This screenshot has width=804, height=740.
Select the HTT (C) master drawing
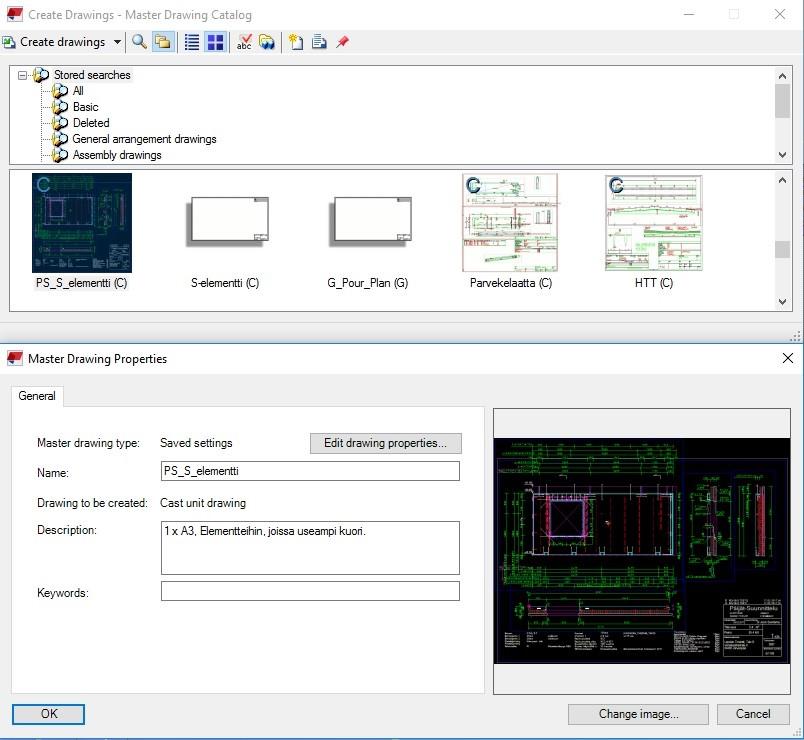pyautogui.click(x=654, y=223)
